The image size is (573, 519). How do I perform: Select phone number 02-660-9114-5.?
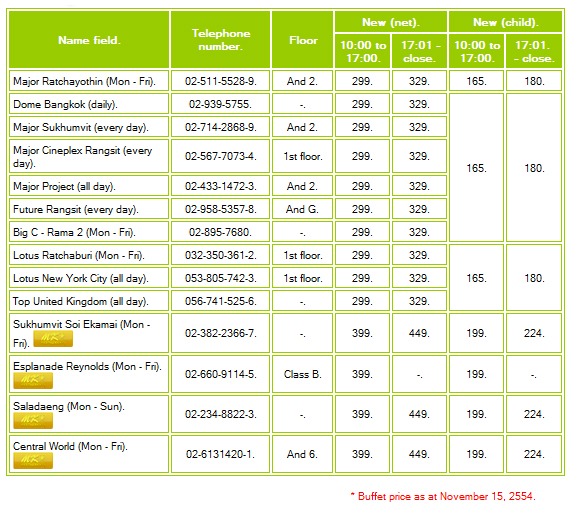click(221, 374)
